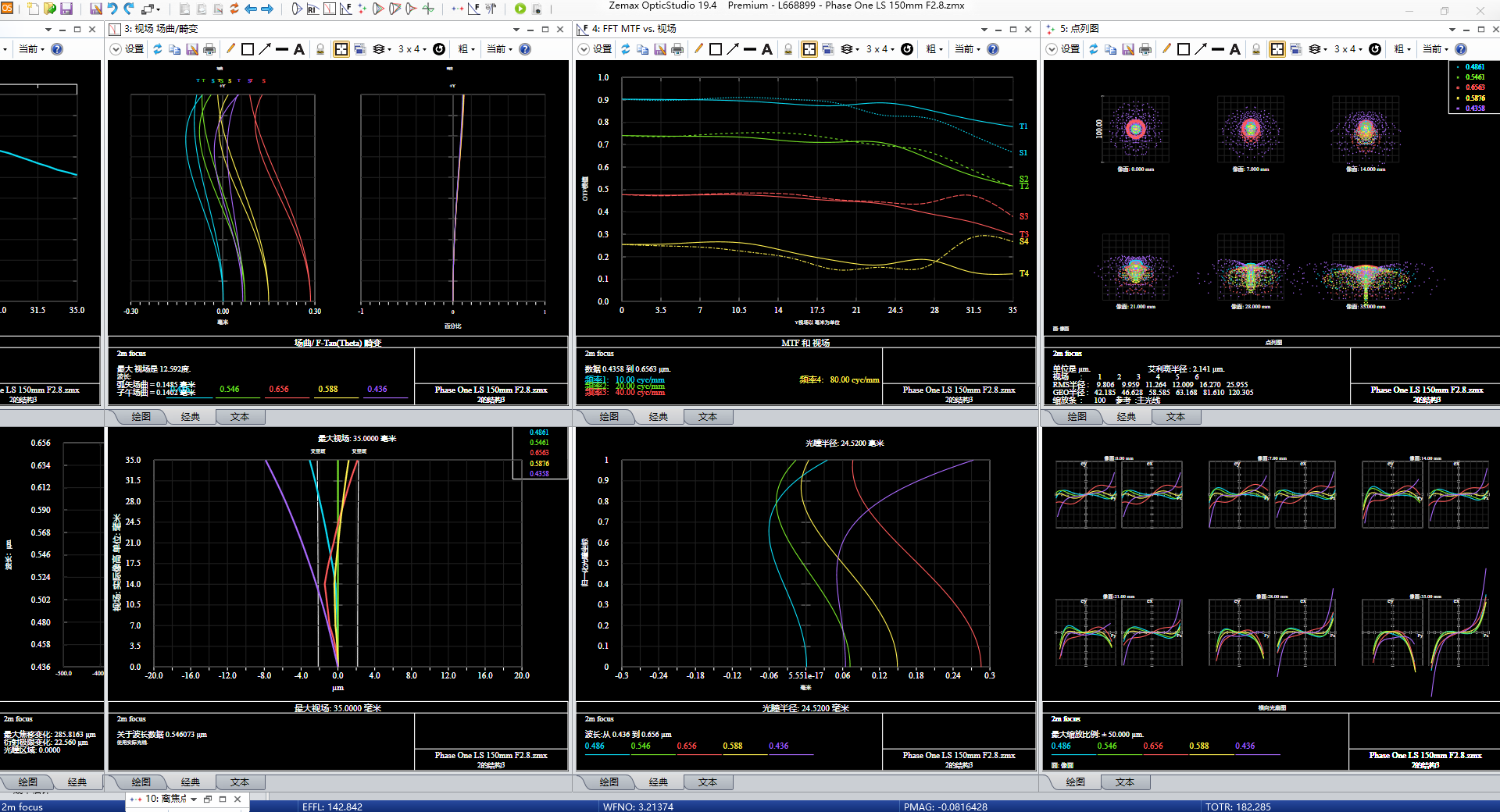The image size is (1500, 812).
Task: Click the blue right arrow in the main toolbar
Action: click(267, 9)
